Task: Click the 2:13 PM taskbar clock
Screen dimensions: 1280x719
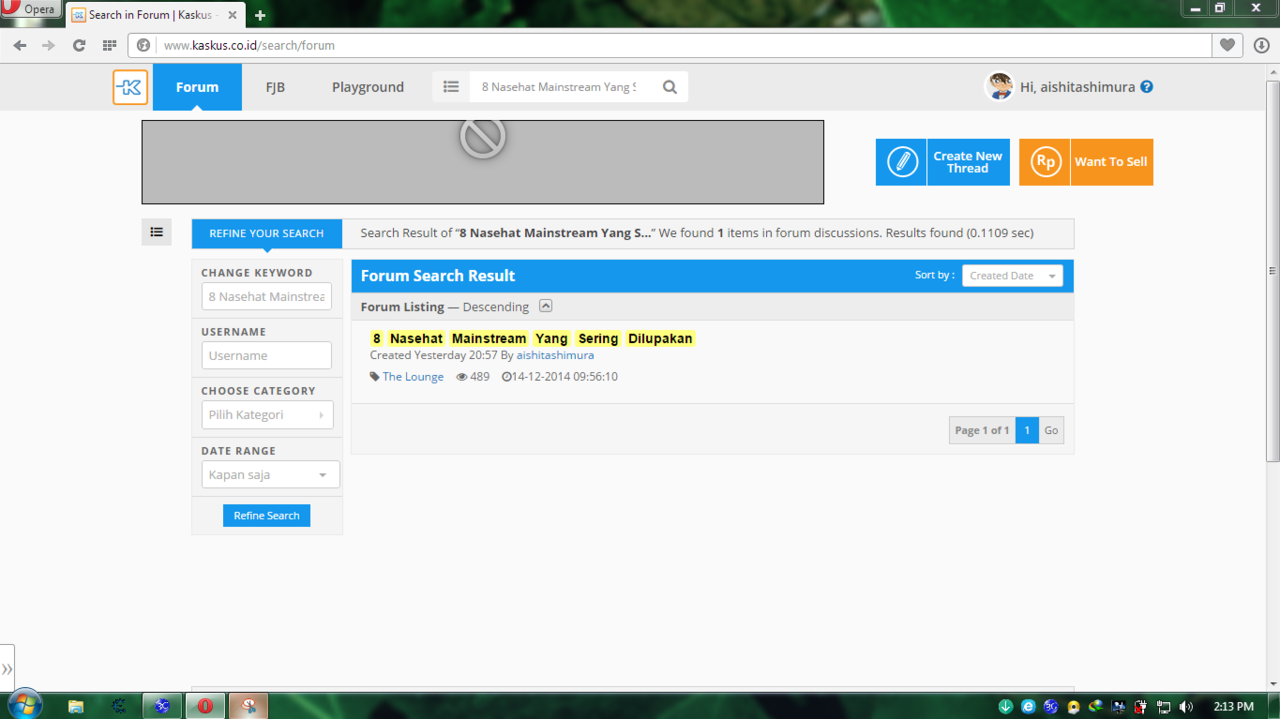Action: (1233, 707)
